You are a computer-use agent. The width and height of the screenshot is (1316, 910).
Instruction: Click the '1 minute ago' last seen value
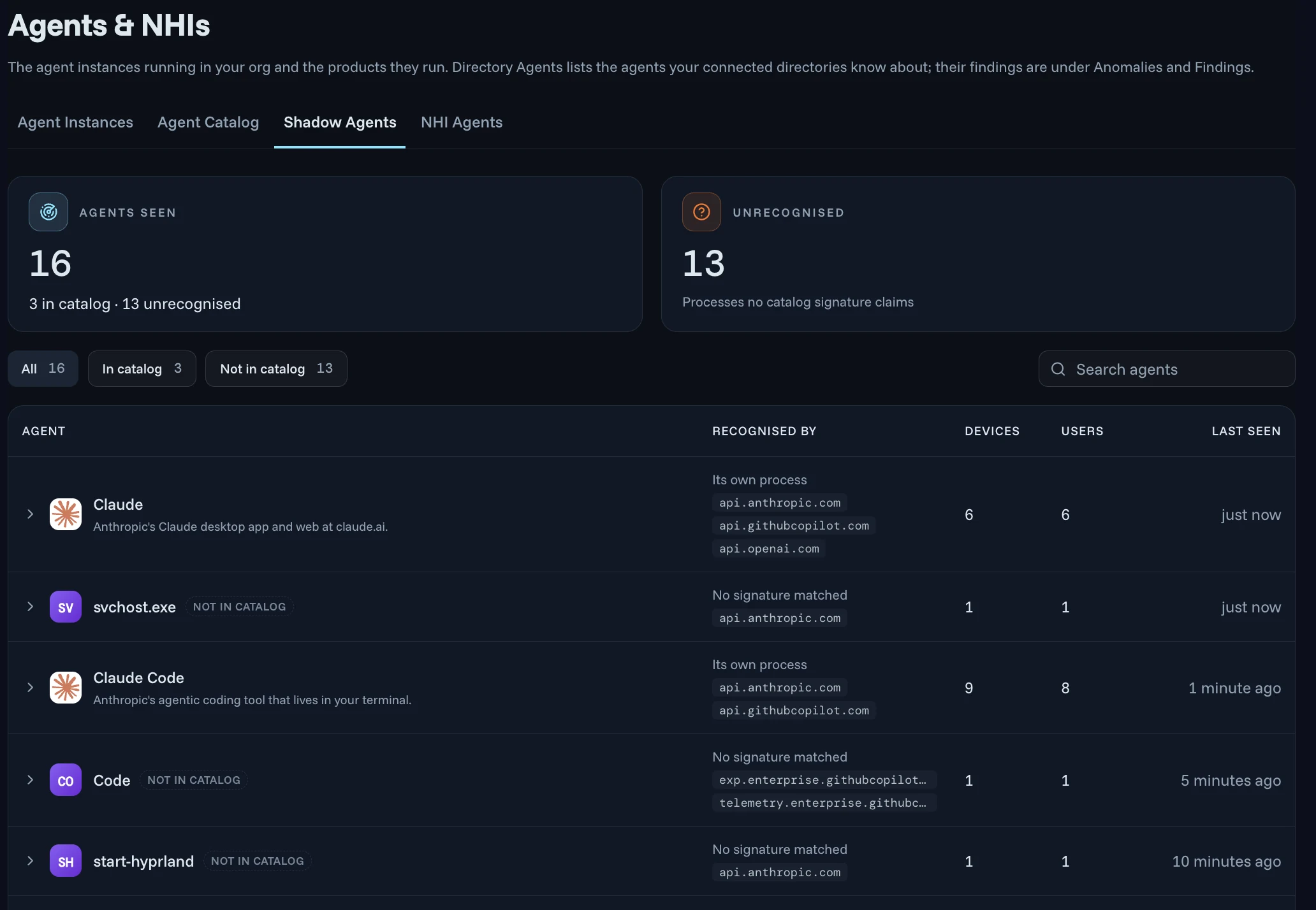point(1234,688)
